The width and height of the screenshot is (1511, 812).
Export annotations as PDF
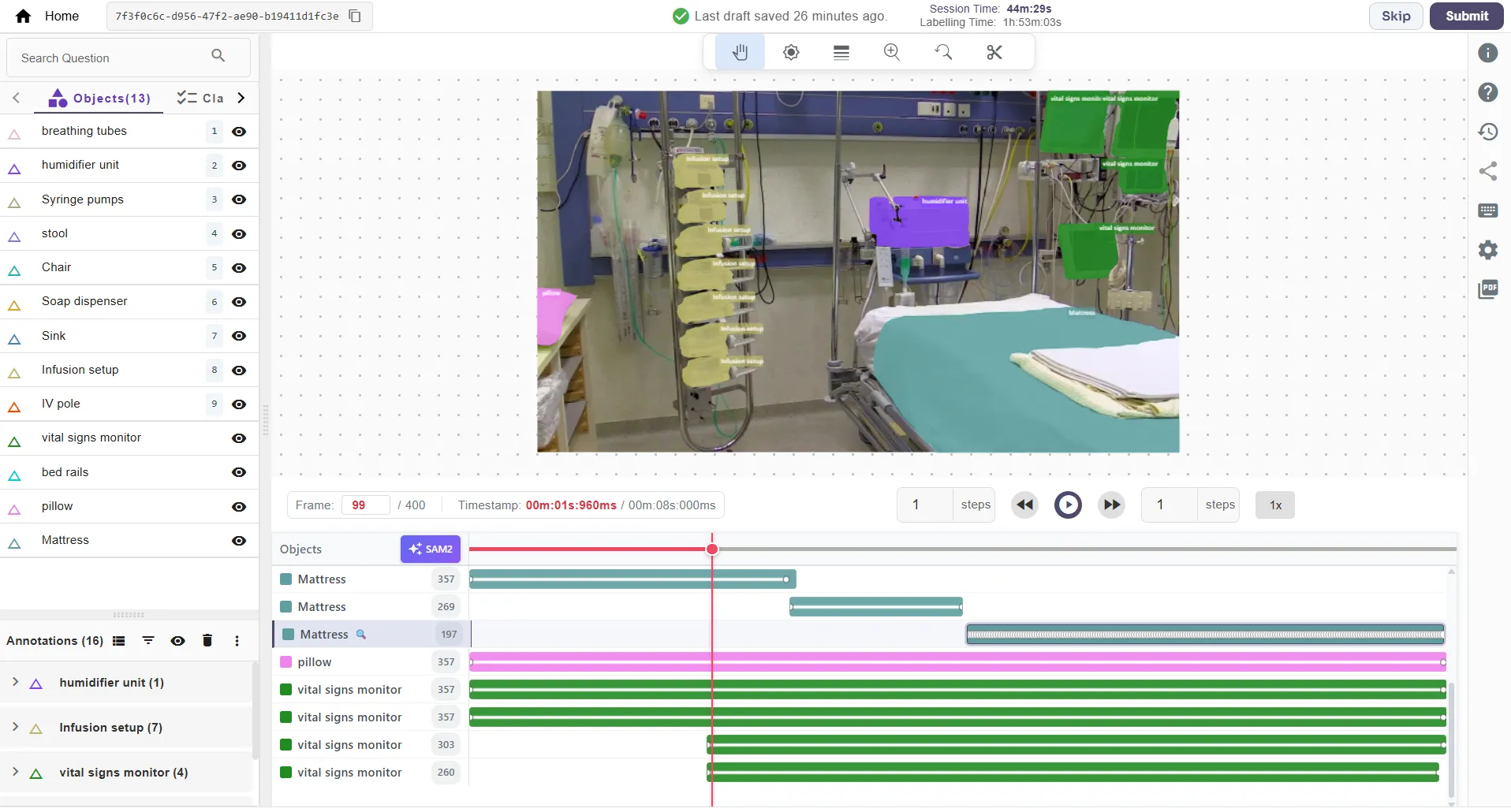pyautogui.click(x=1488, y=289)
